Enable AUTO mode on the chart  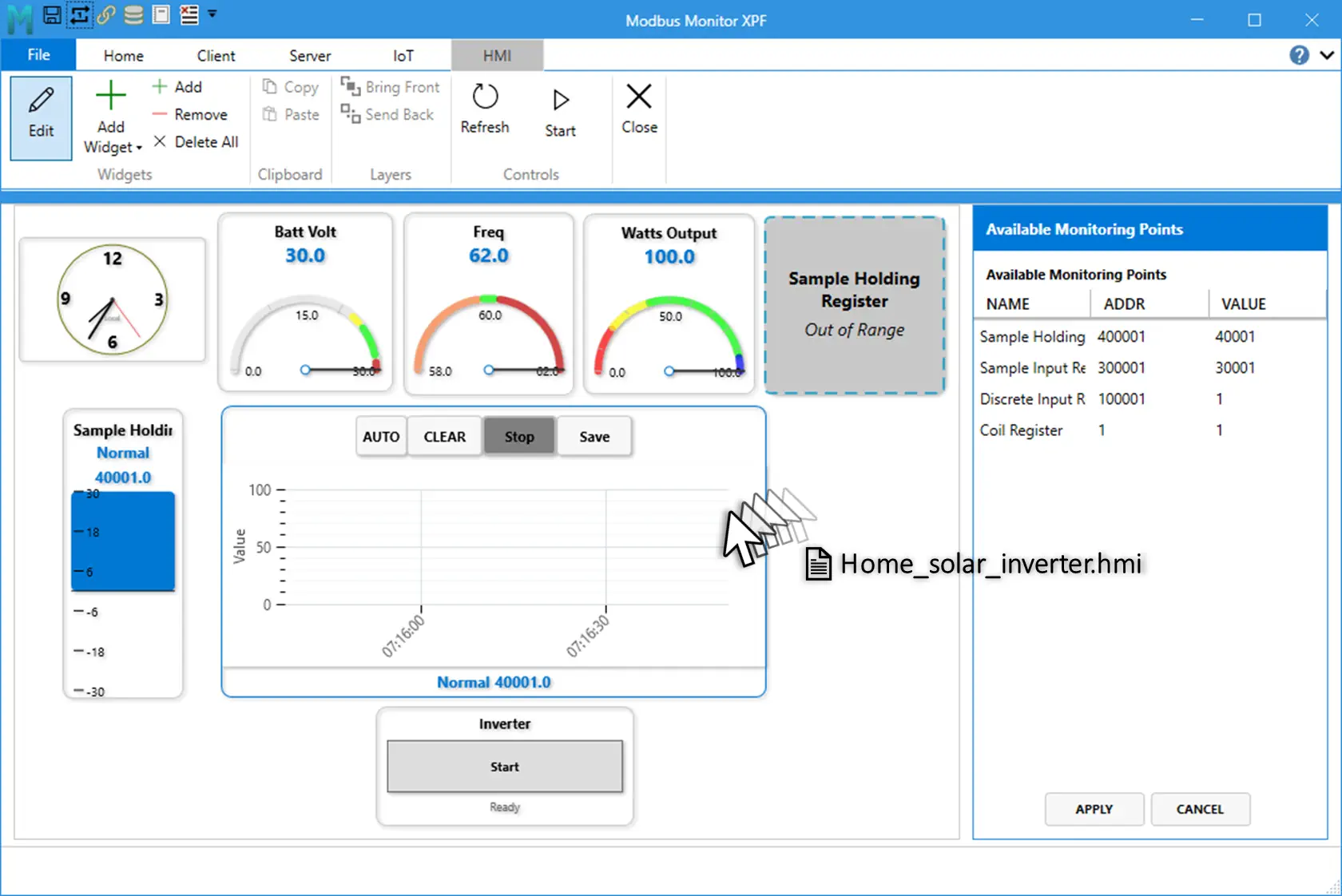coord(380,436)
